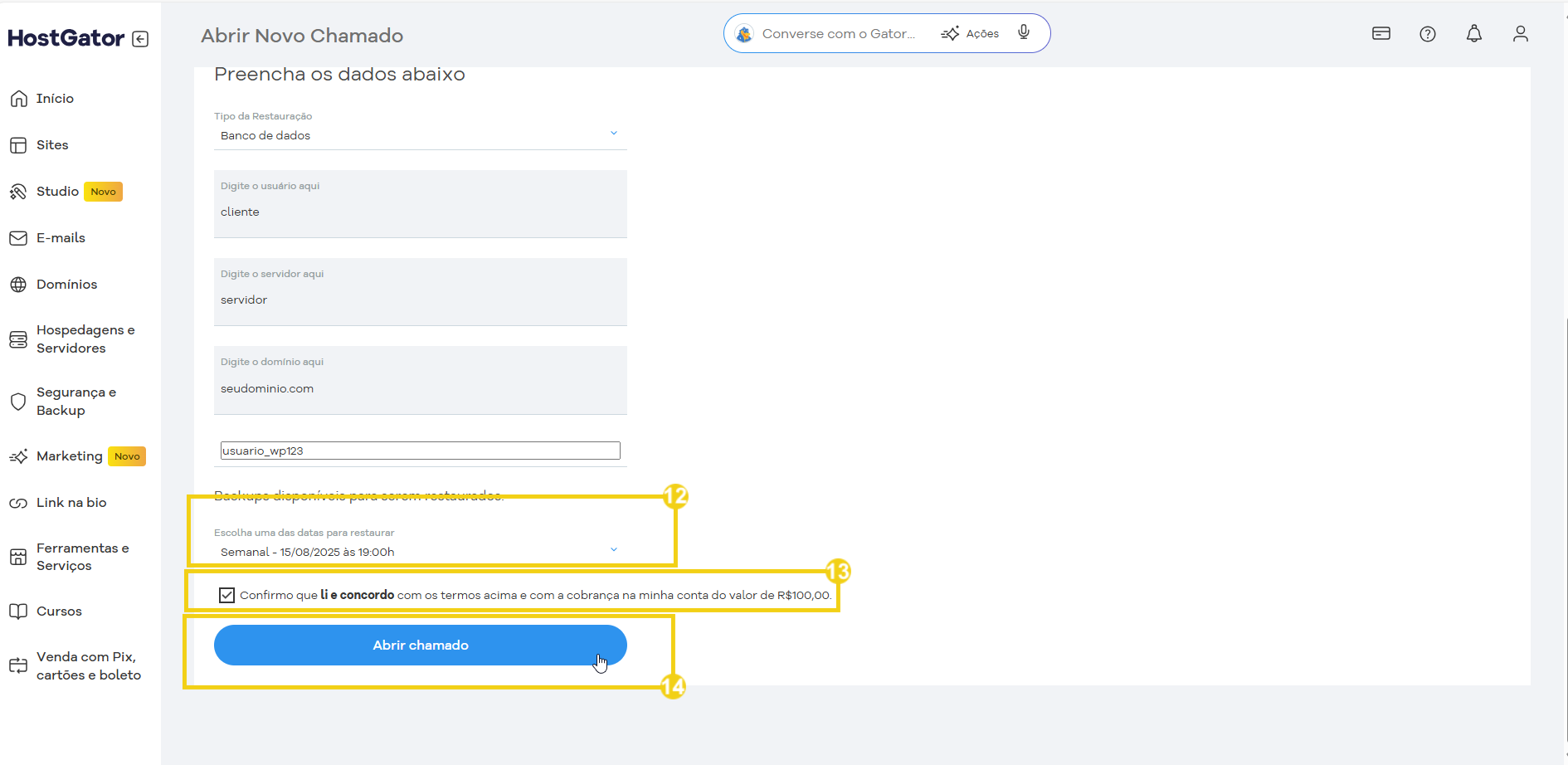
Task: Open Venda com Pix, cartões e boleto
Action: pyautogui.click(x=89, y=665)
